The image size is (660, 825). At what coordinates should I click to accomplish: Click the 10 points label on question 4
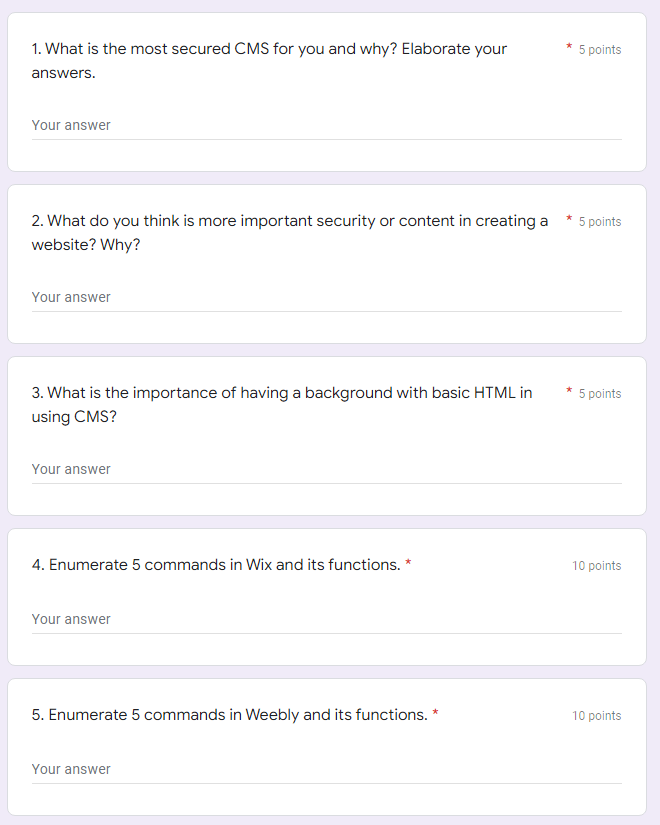pyautogui.click(x=597, y=565)
